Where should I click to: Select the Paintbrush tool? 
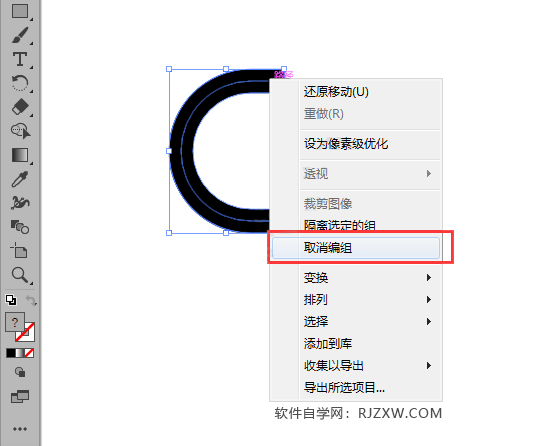click(x=20, y=35)
